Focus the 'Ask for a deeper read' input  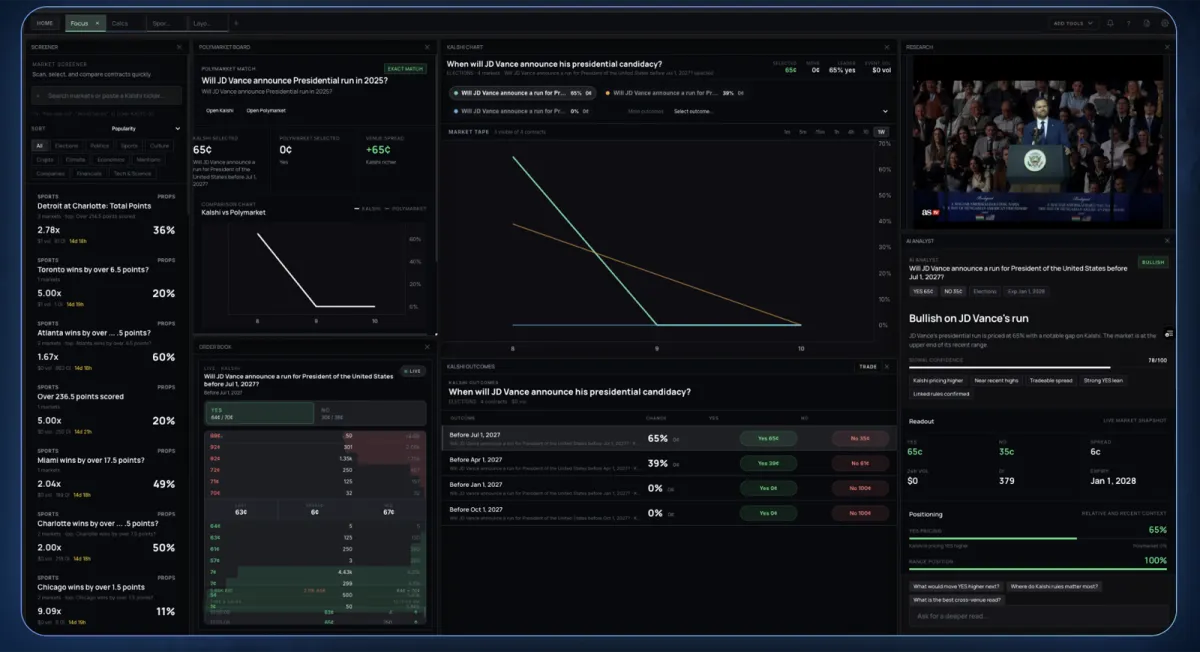[1037, 616]
